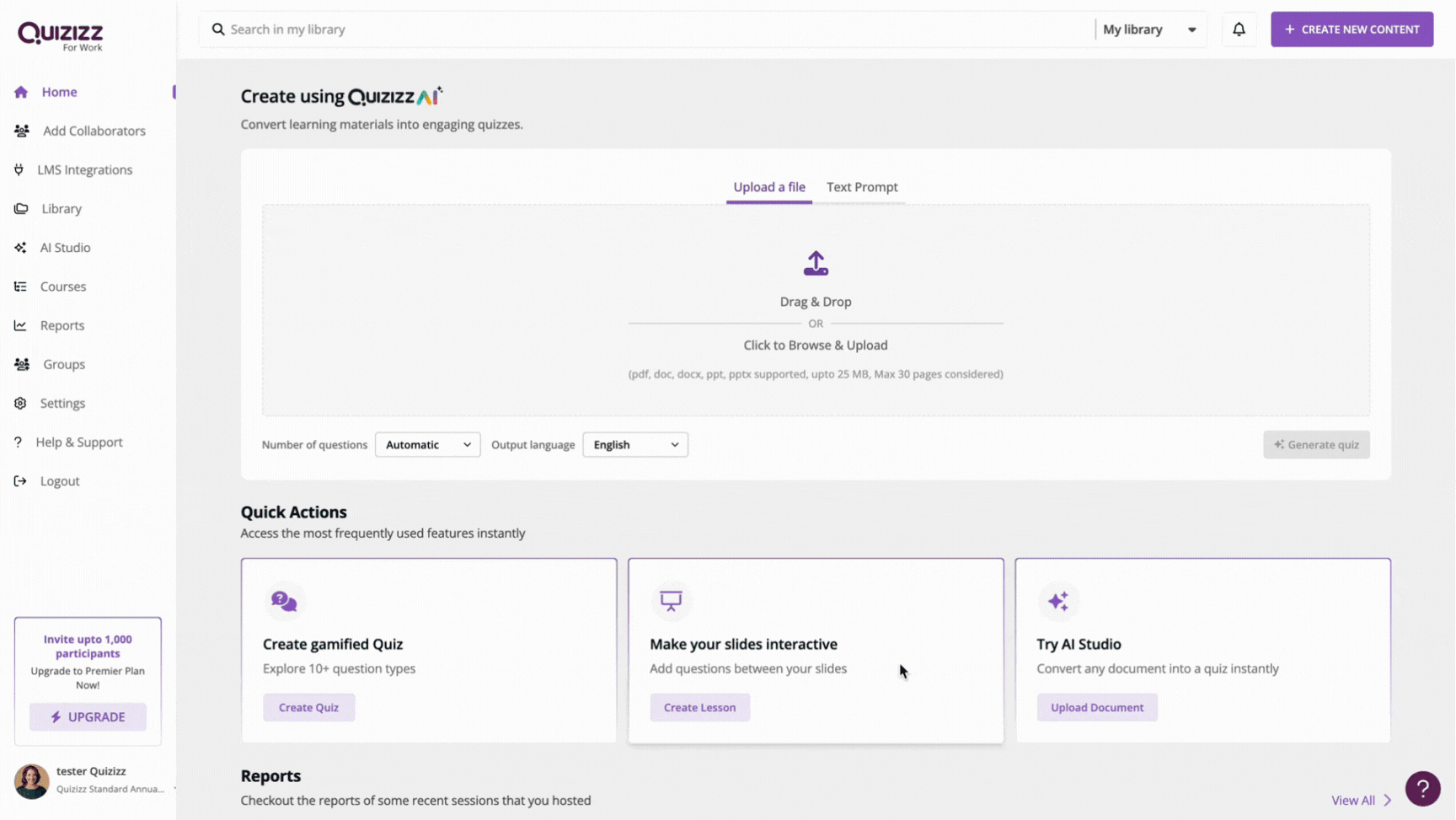Open notifications bell
The image size is (1456, 820).
point(1239,29)
